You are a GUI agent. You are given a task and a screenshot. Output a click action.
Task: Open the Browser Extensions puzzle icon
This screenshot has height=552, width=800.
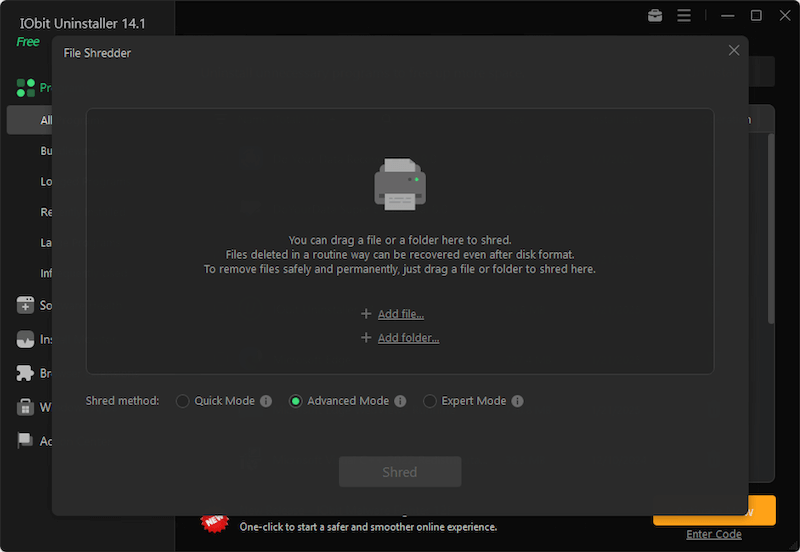click(x=25, y=373)
